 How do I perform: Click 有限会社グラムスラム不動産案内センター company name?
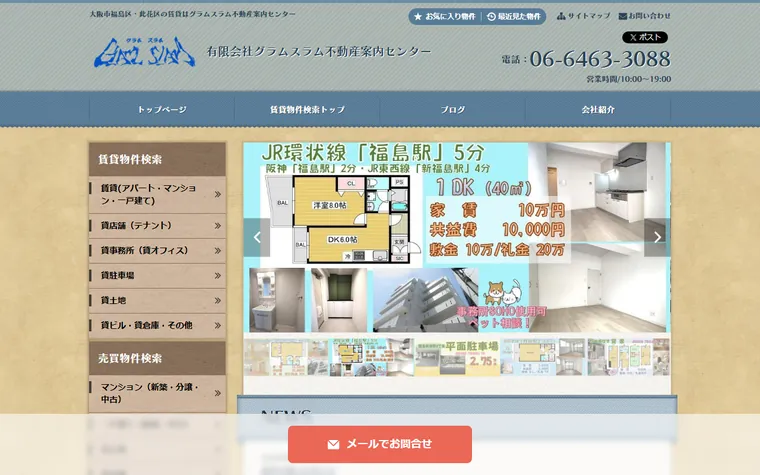tap(319, 51)
